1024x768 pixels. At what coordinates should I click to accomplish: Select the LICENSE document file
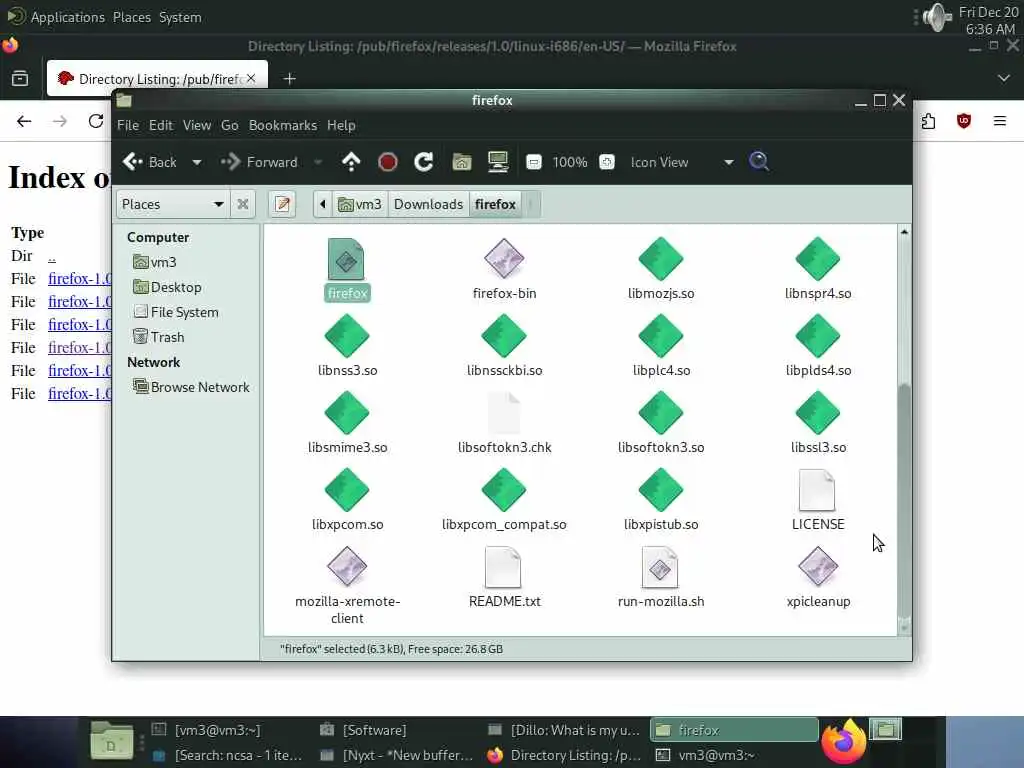[x=818, y=500]
